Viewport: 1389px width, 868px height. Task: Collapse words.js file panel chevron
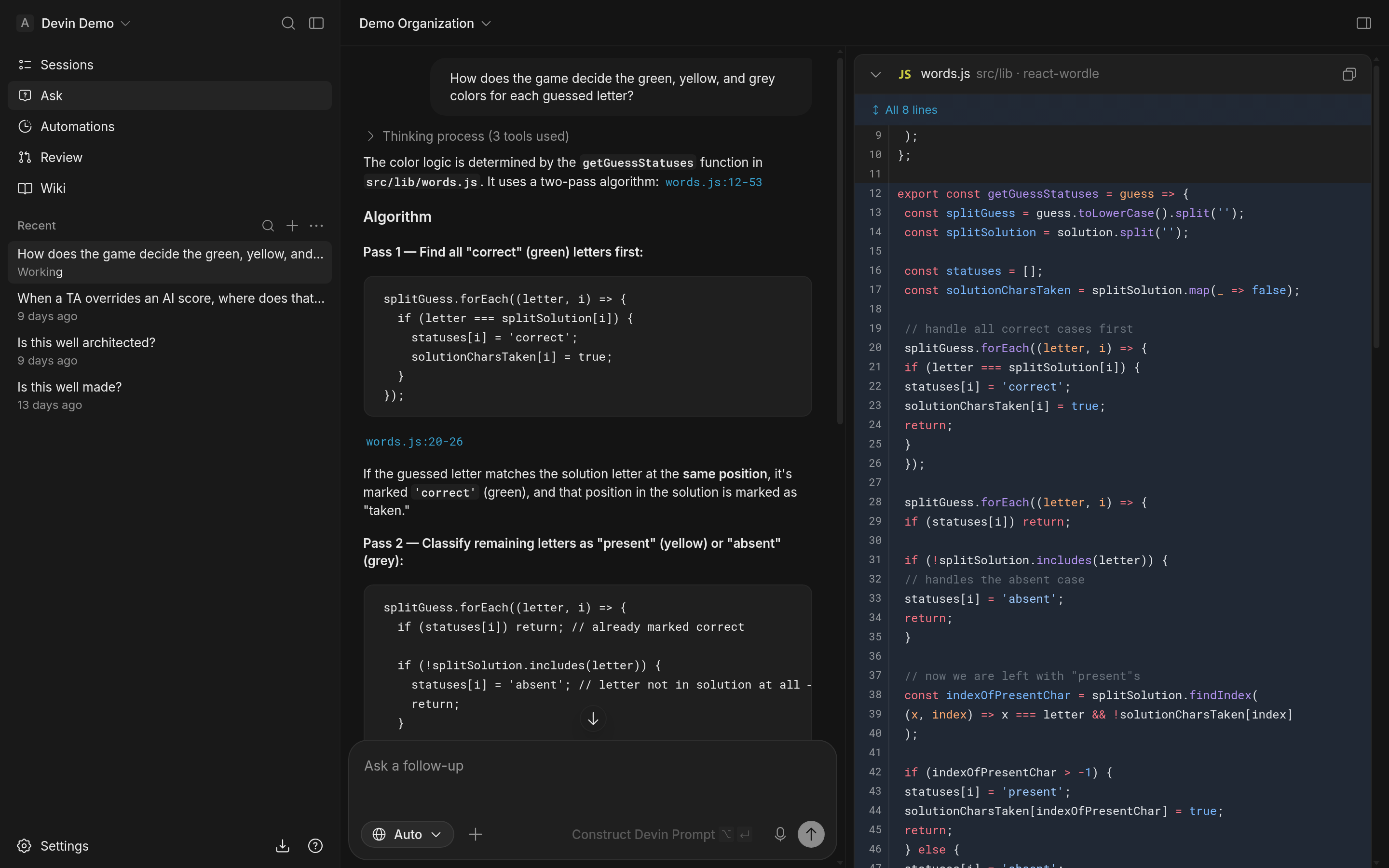click(875, 74)
